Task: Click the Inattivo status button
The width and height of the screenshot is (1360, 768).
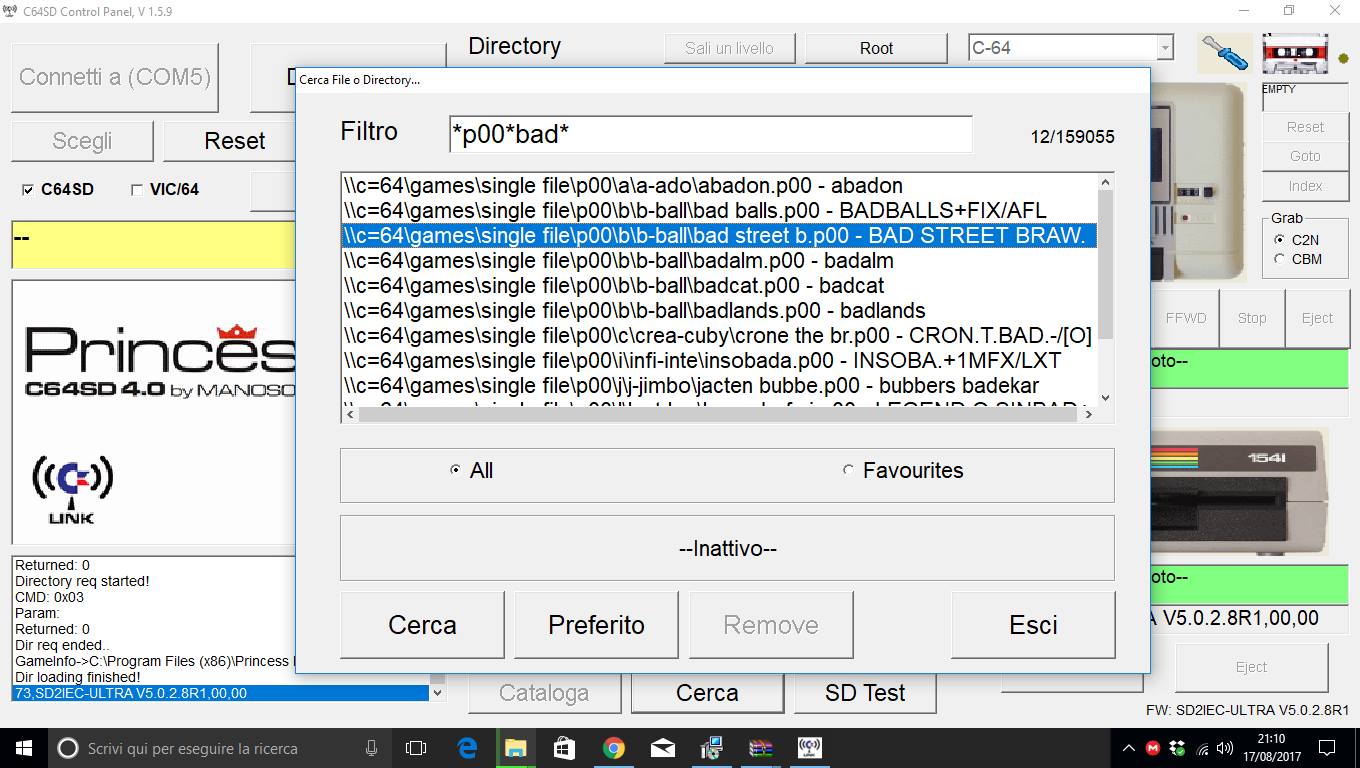Action: 727,548
